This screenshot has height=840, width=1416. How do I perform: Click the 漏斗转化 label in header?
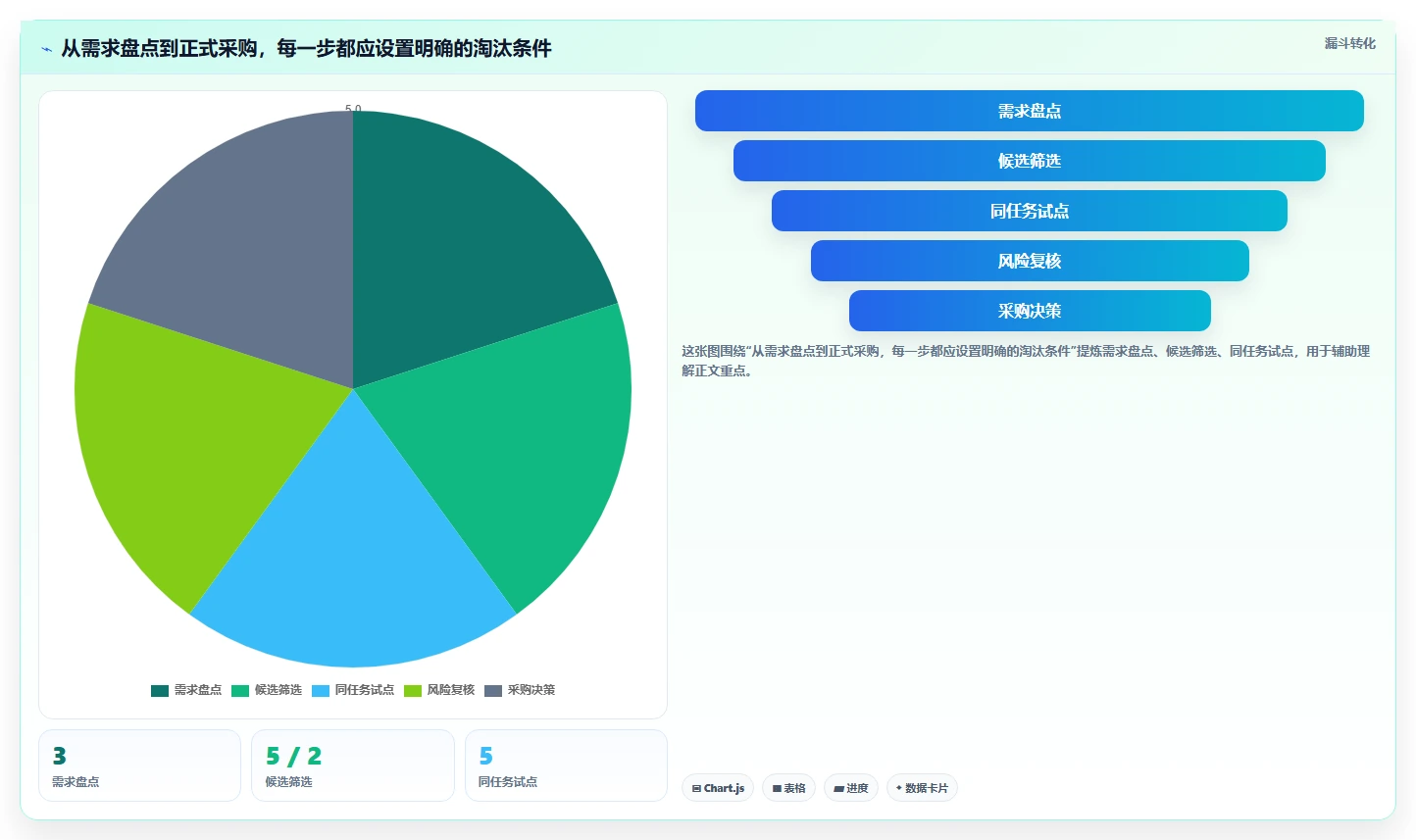(x=1349, y=43)
